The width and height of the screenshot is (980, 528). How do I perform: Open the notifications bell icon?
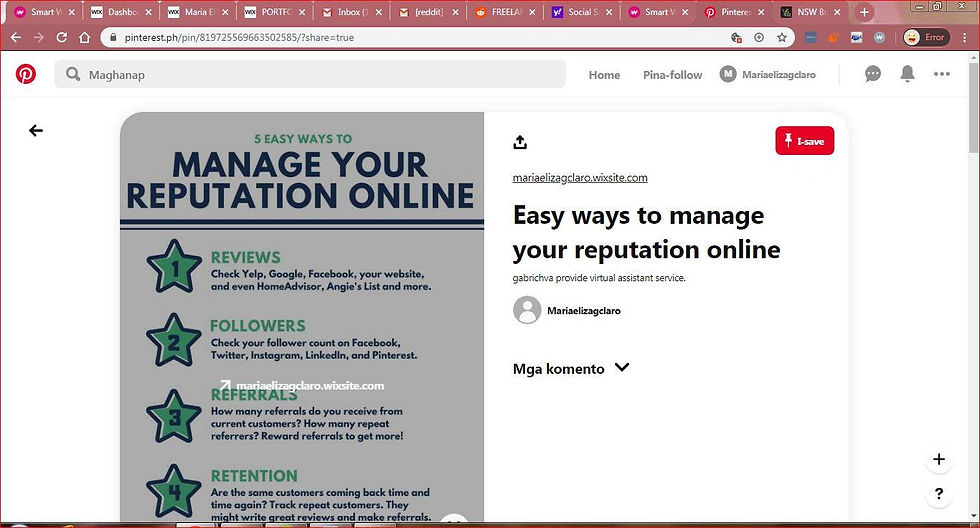pos(908,74)
